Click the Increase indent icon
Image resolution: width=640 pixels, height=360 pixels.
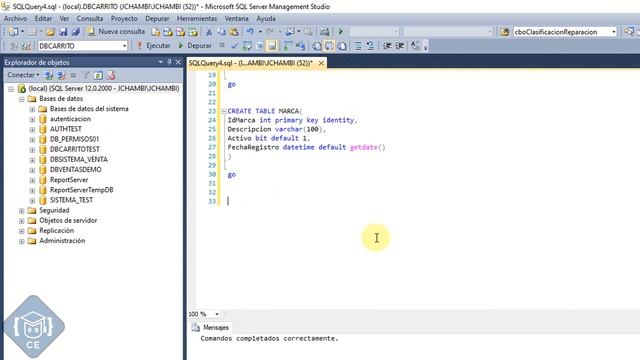(400, 46)
